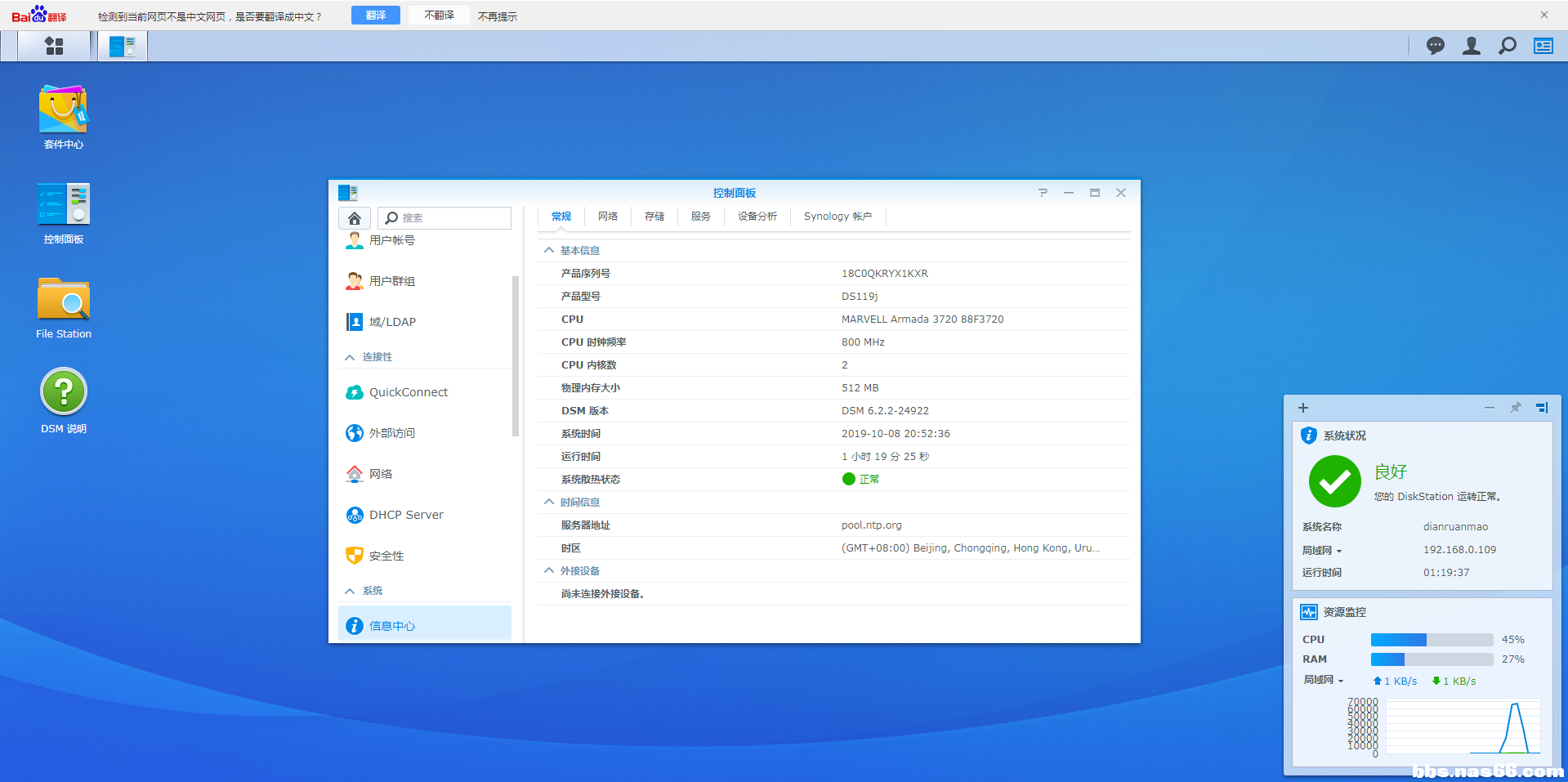The image size is (1568, 782).
Task: Open the LAN dropdown in System Health widget
Action: [1322, 551]
